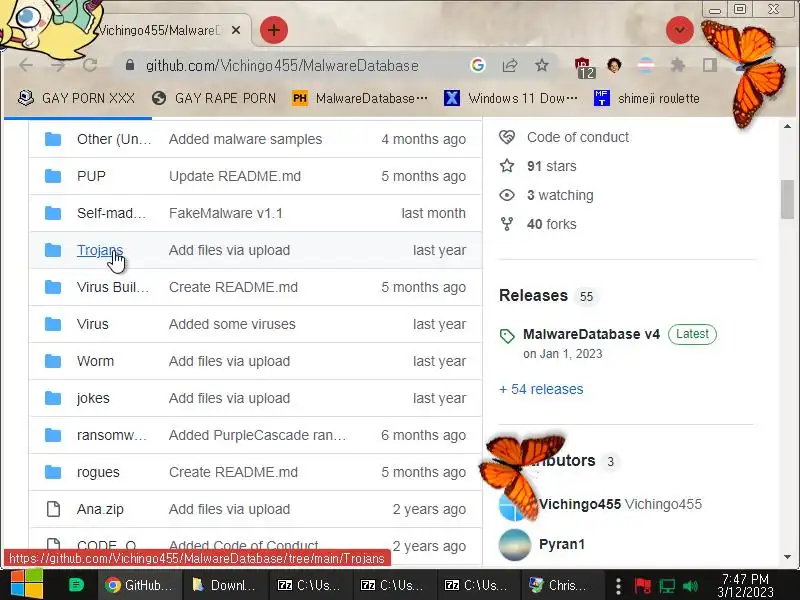Click the green taskbar app icon
800x600 pixels.
click(76, 585)
